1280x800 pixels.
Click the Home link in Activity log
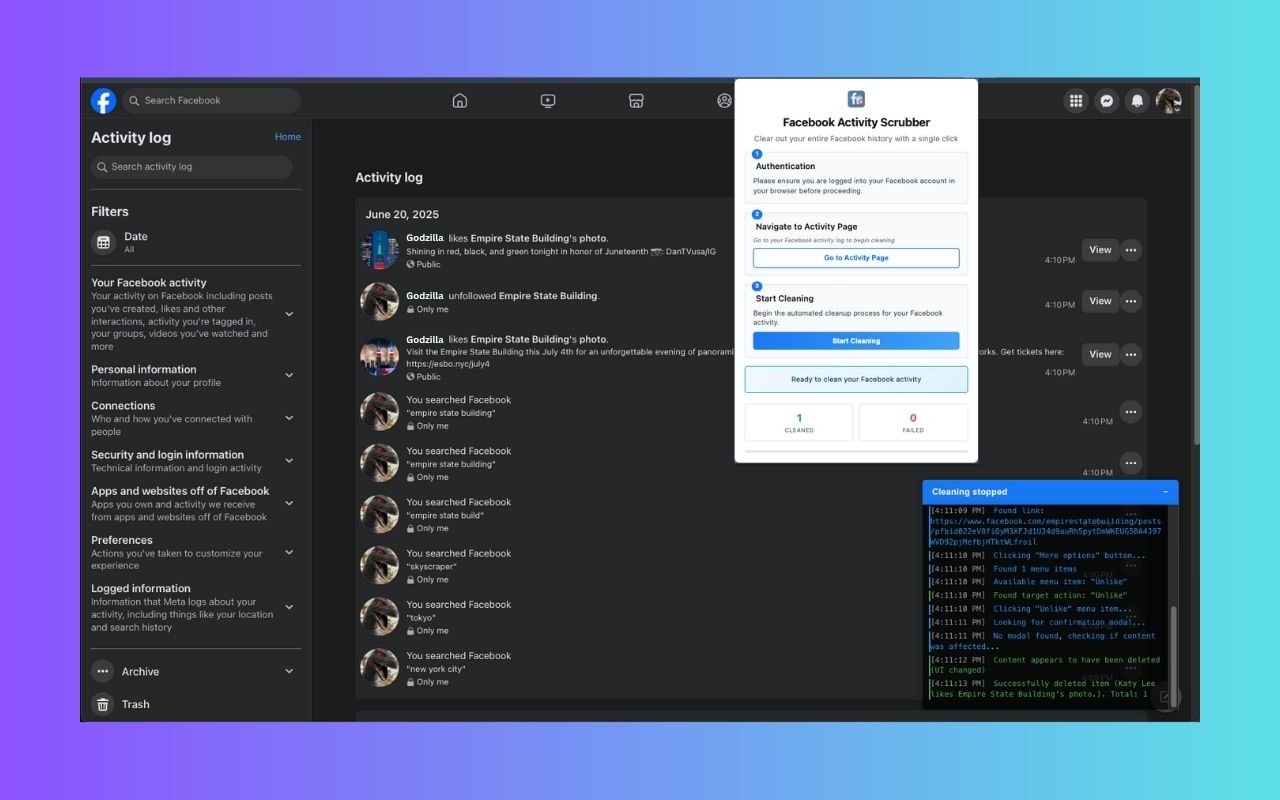click(288, 137)
